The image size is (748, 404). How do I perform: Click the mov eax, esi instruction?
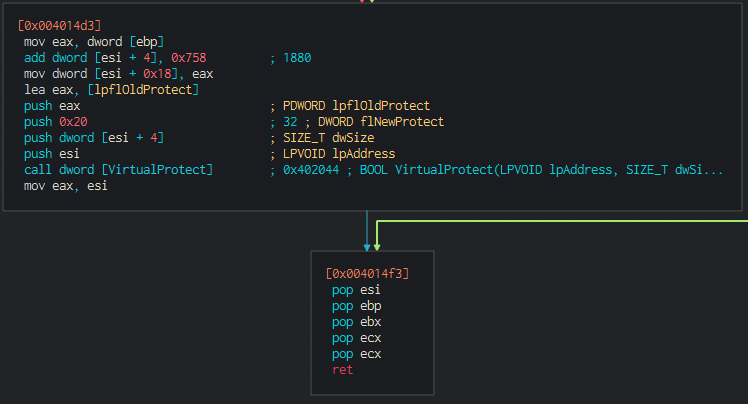pos(66,186)
